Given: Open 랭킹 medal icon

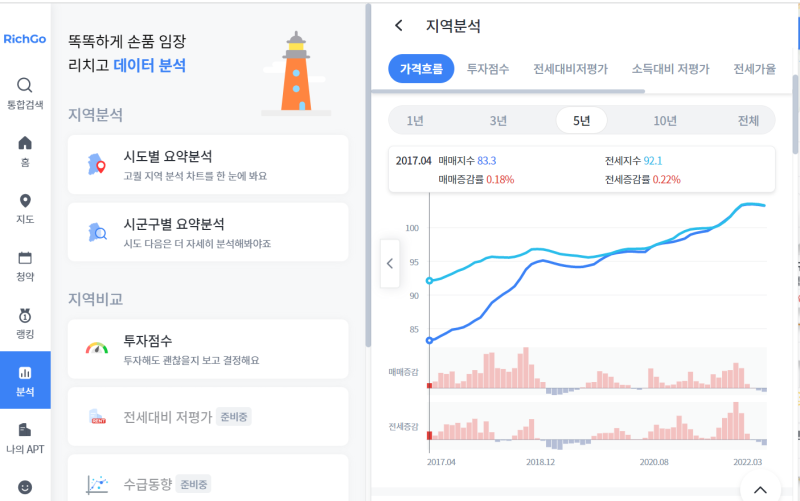Looking at the screenshot, I should coord(24,315).
